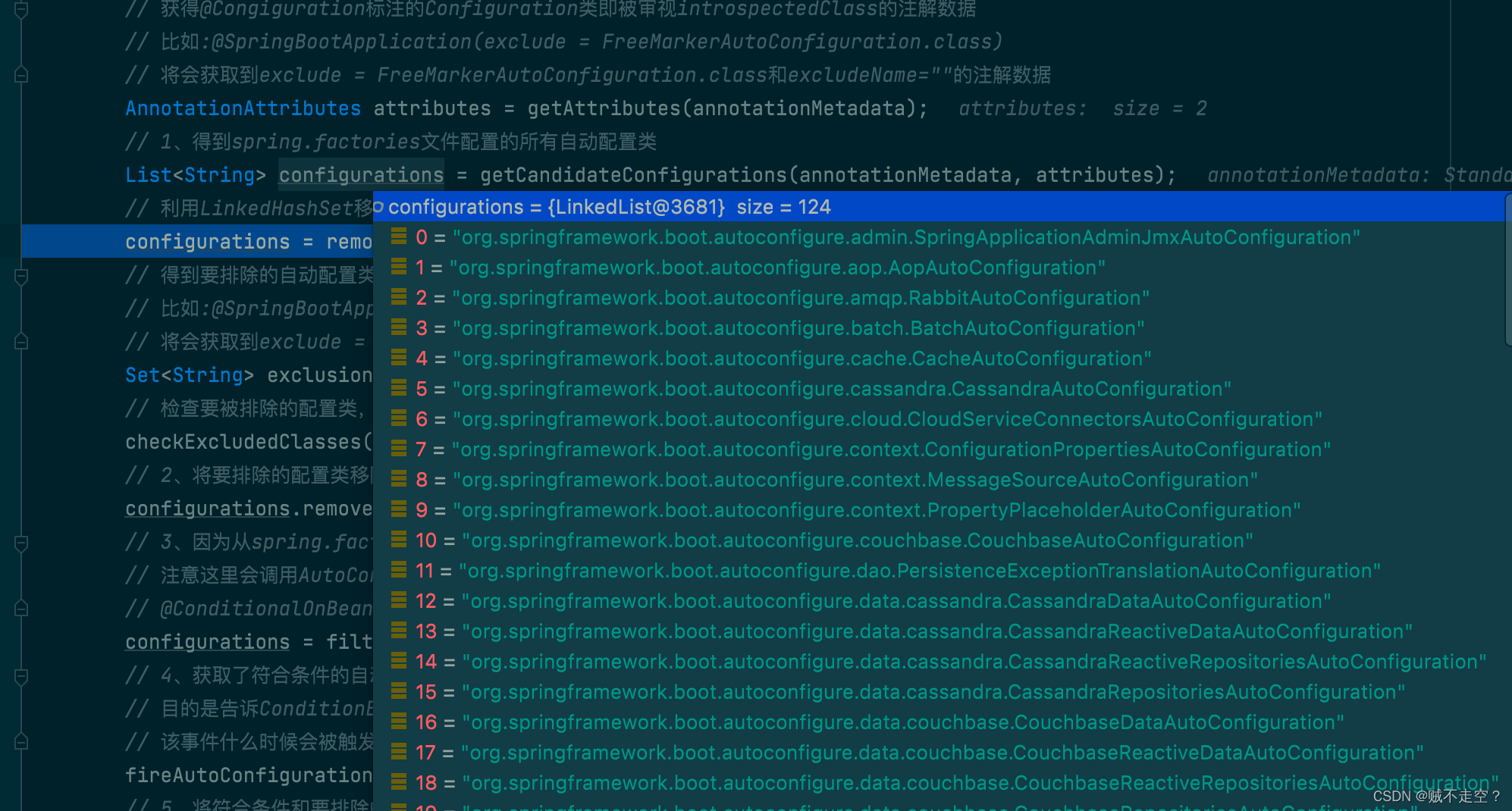Click the element icon beside index 16
Image resolution: width=1512 pixels, height=811 pixels.
399,722
